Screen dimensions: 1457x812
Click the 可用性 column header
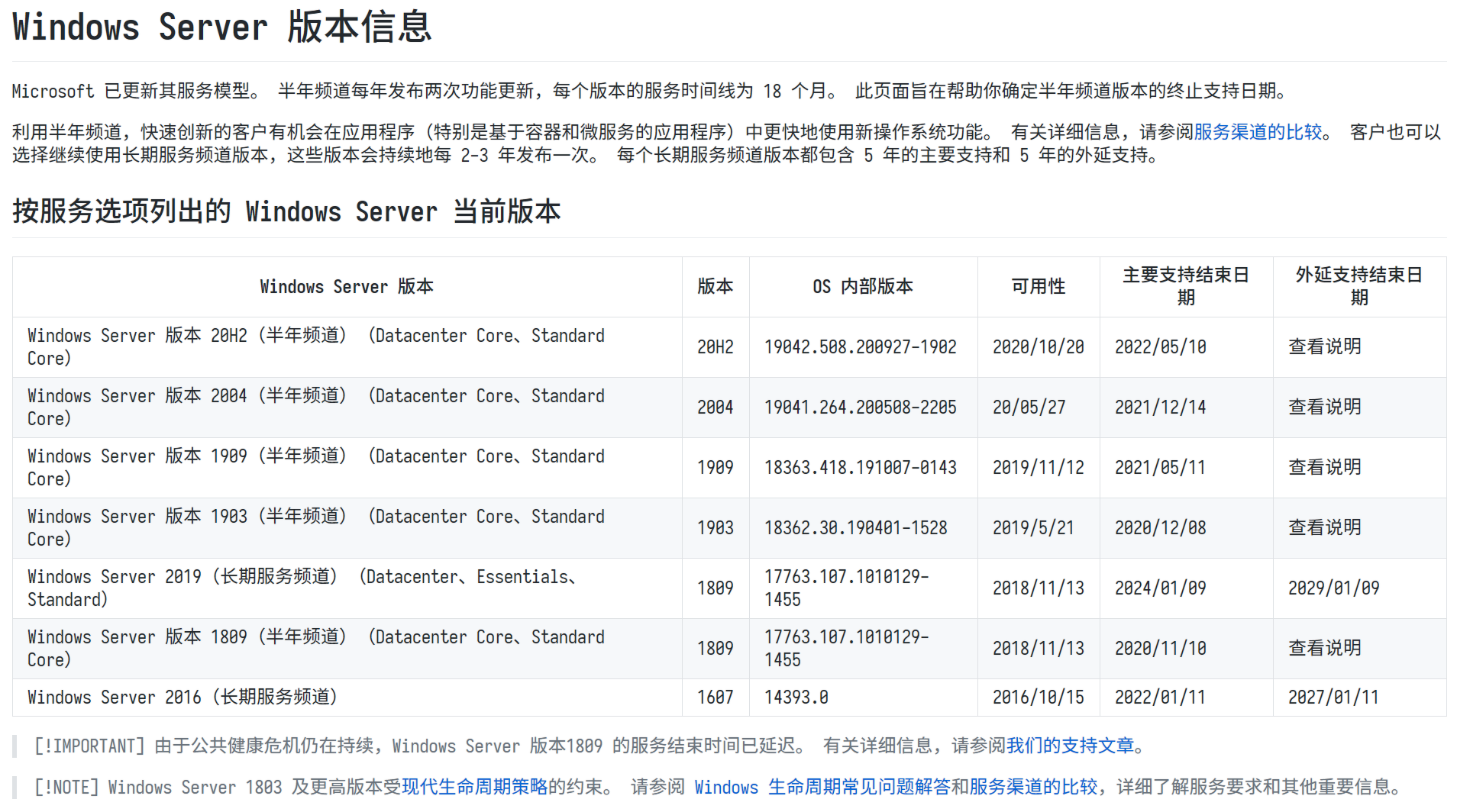pos(1038,287)
